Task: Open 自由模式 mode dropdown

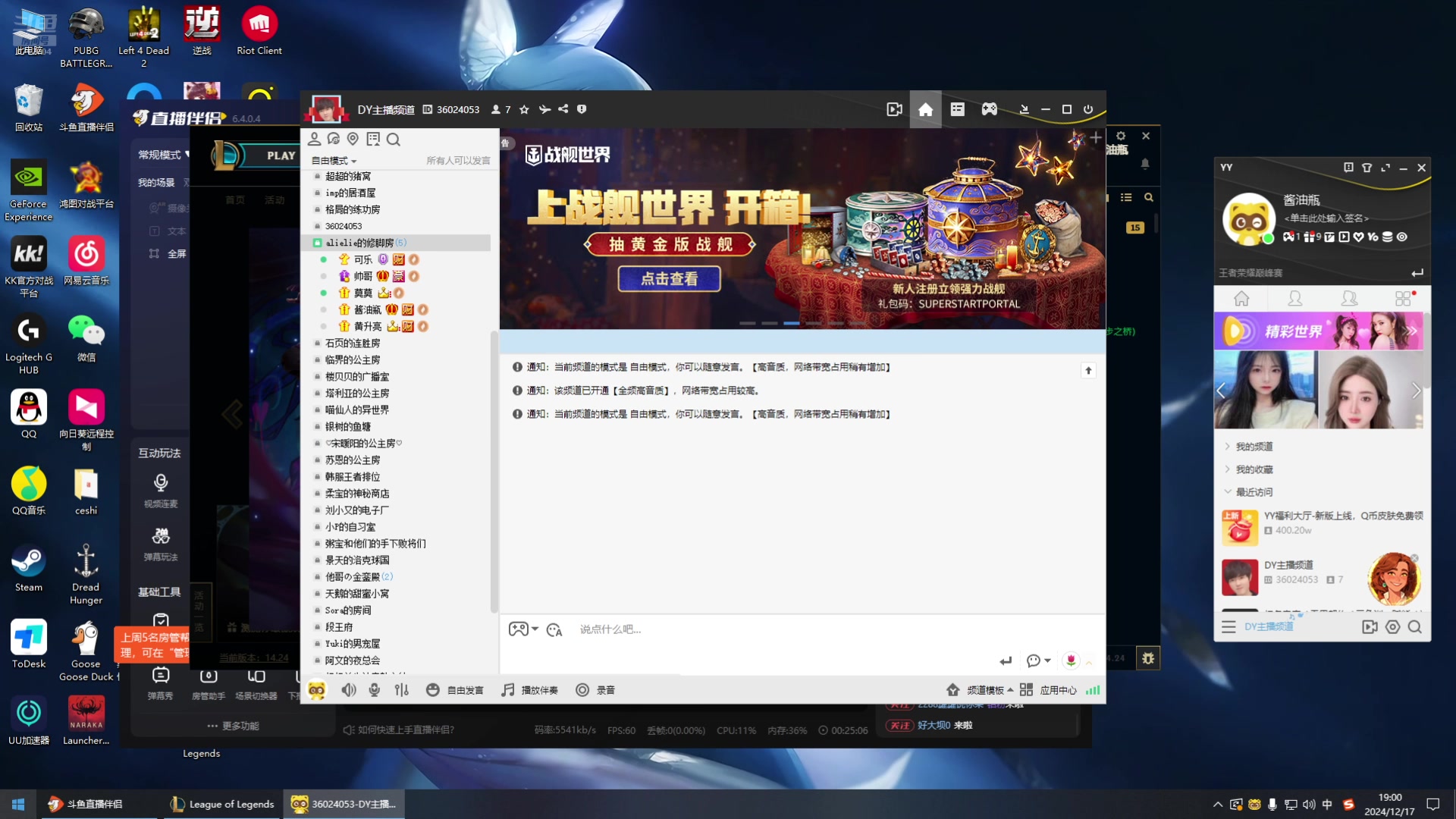Action: pyautogui.click(x=334, y=161)
